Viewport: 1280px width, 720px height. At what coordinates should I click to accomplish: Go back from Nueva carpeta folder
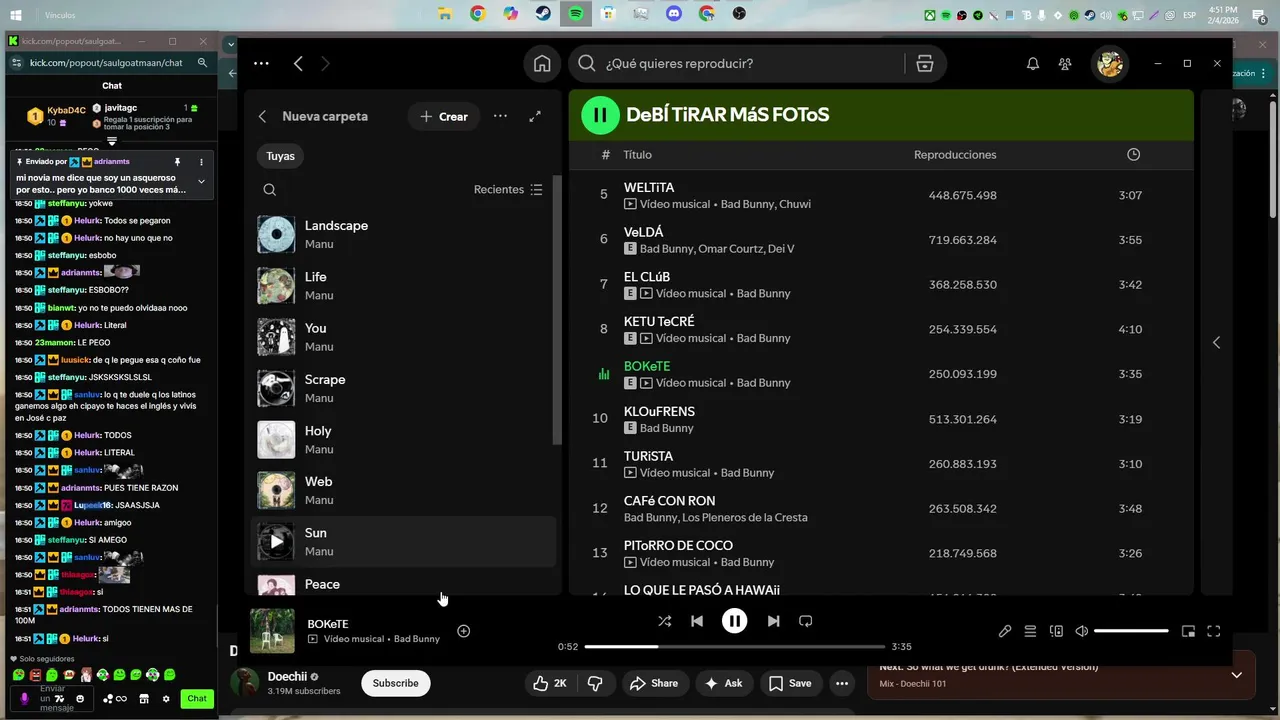pyautogui.click(x=262, y=116)
